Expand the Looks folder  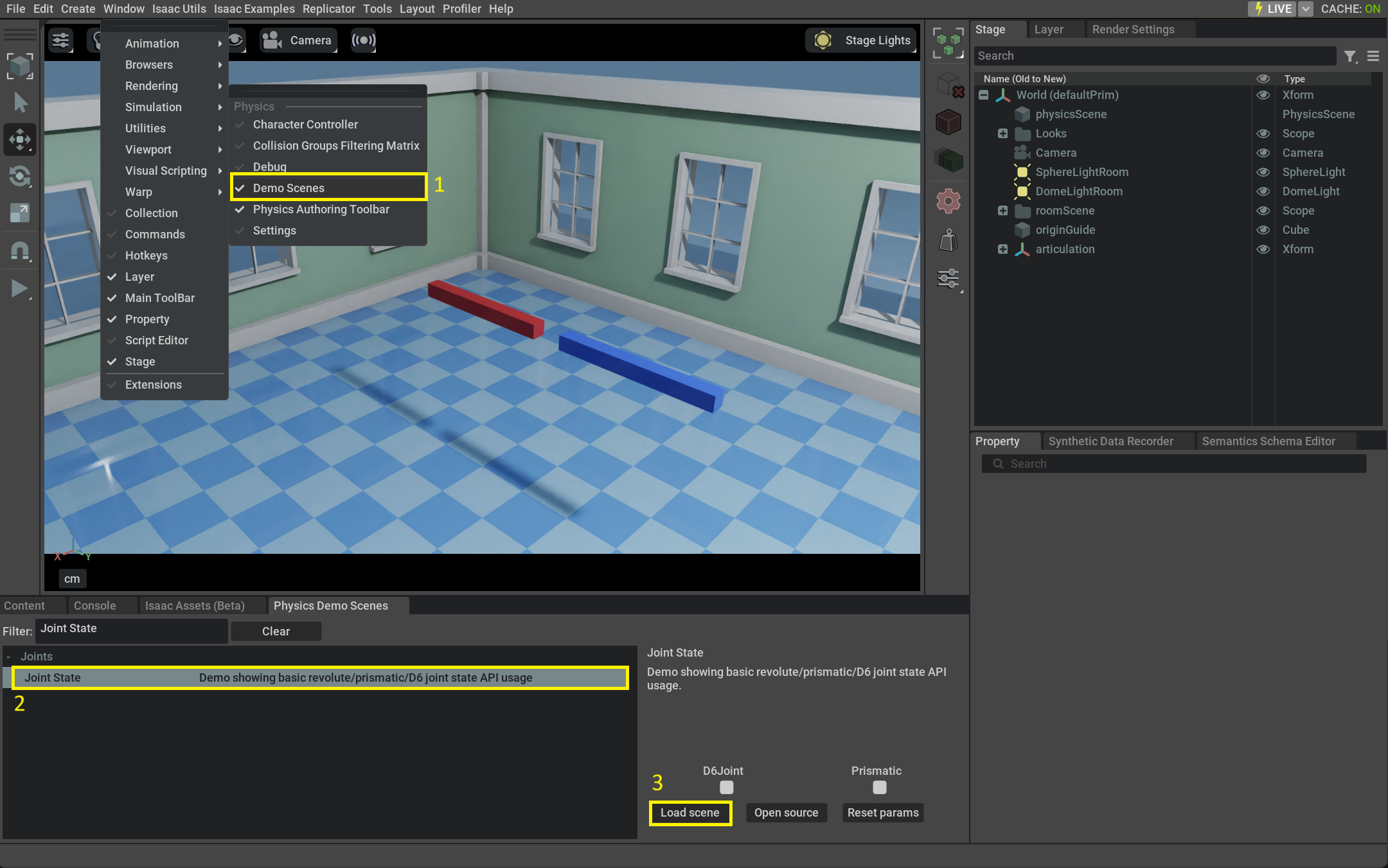click(x=1002, y=134)
